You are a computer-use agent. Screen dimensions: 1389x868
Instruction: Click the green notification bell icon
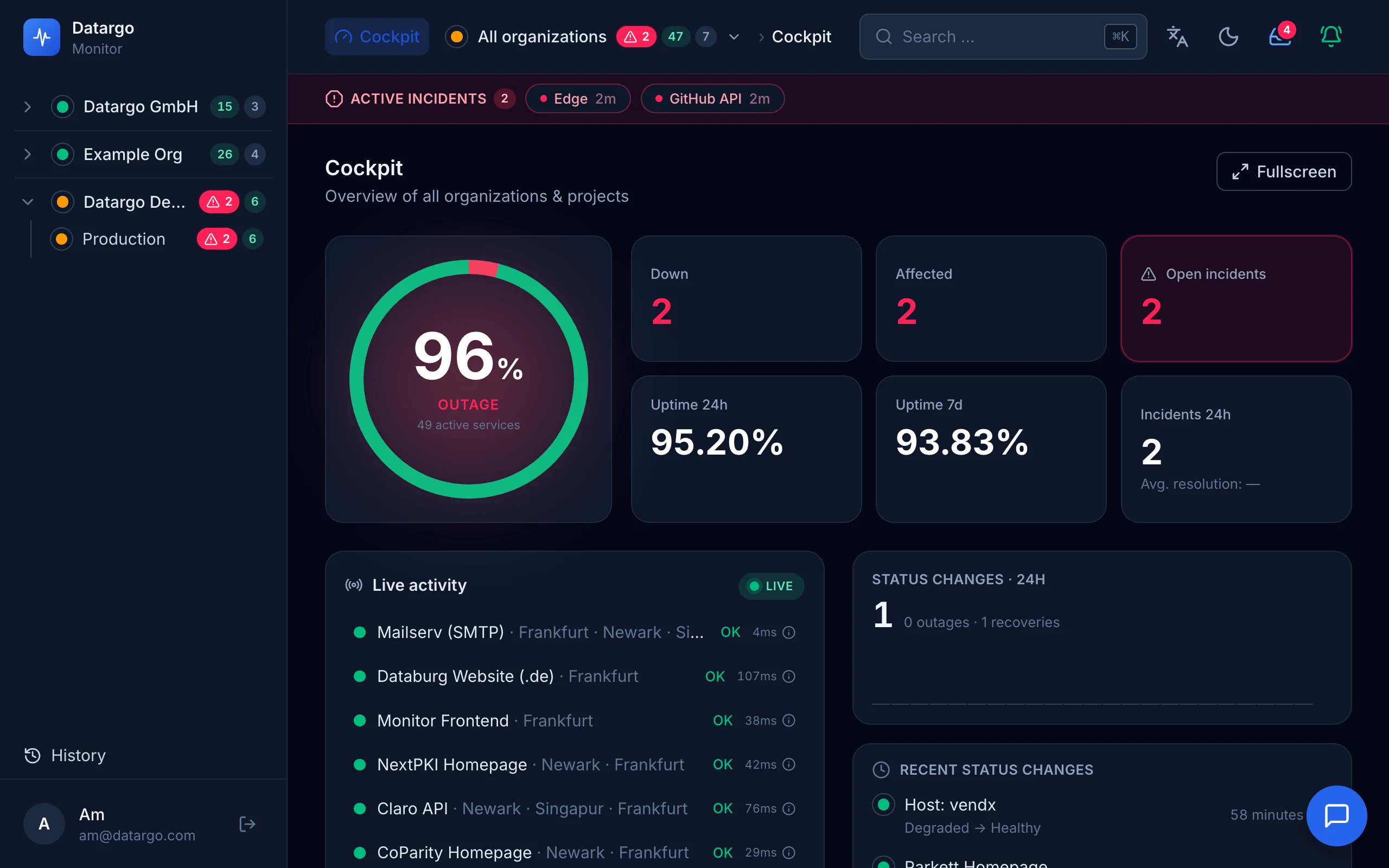point(1331,37)
